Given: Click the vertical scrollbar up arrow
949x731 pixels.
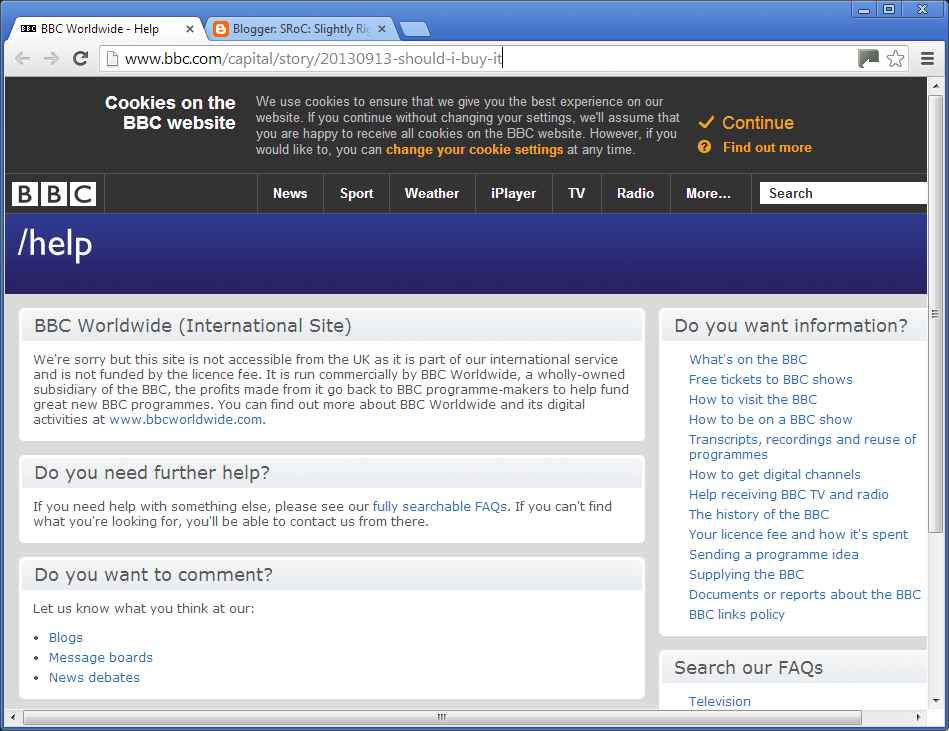Looking at the screenshot, I should pyautogui.click(x=936, y=85).
